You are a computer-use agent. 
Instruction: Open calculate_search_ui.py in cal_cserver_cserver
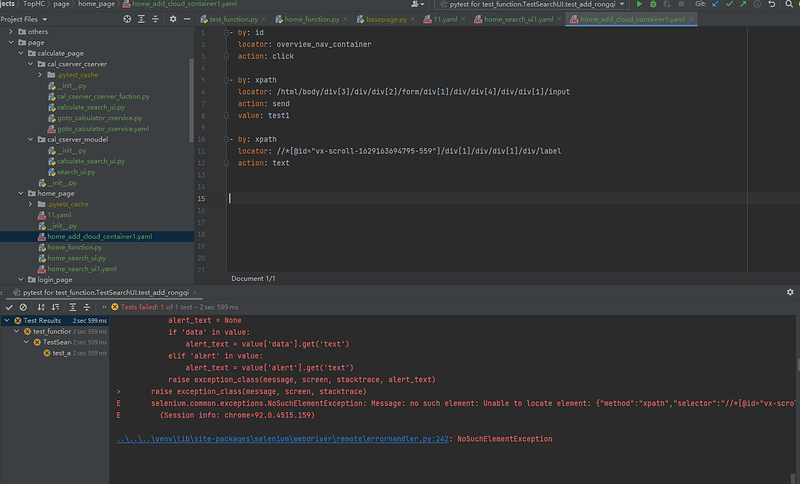pos(91,107)
